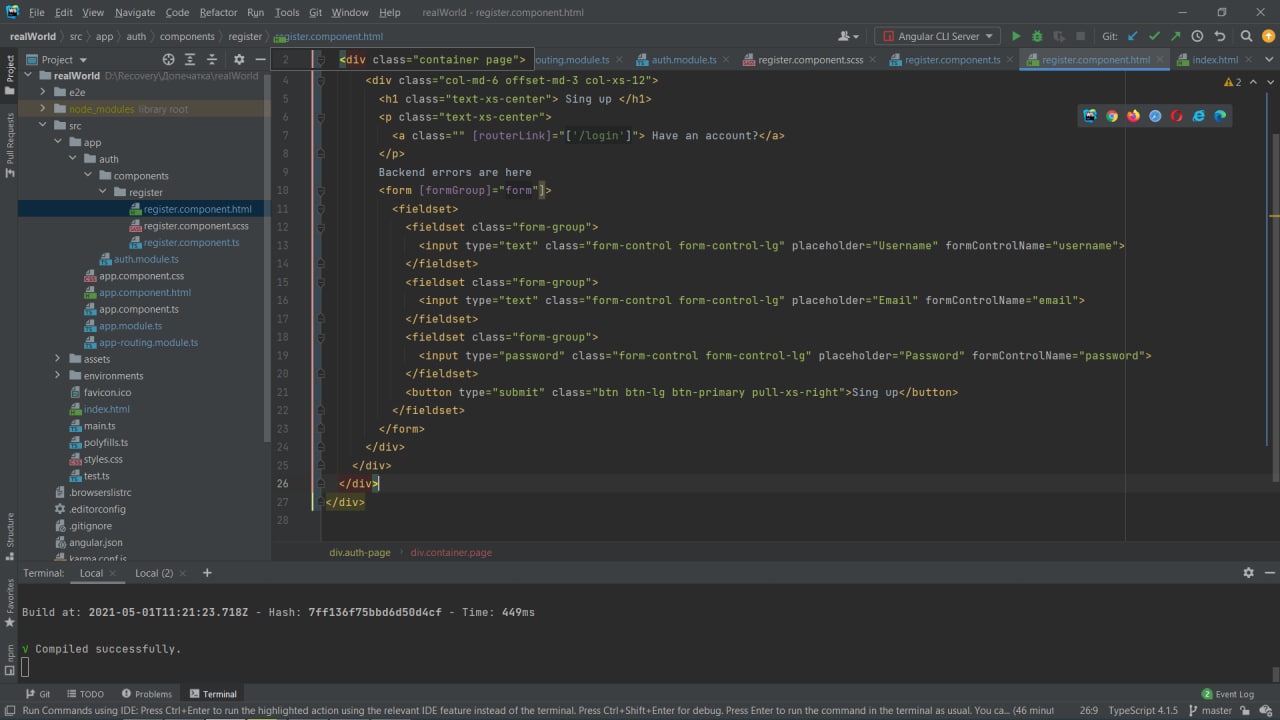Click Git commit checkmark icon
Image resolution: width=1280 pixels, height=720 pixels.
click(1154, 36)
